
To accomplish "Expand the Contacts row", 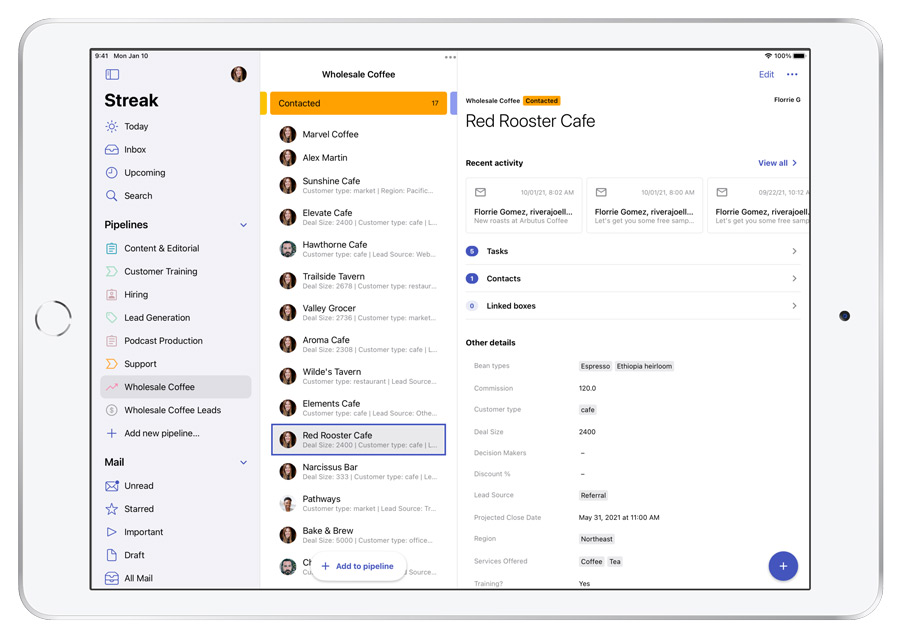I will pyautogui.click(x=632, y=279).
